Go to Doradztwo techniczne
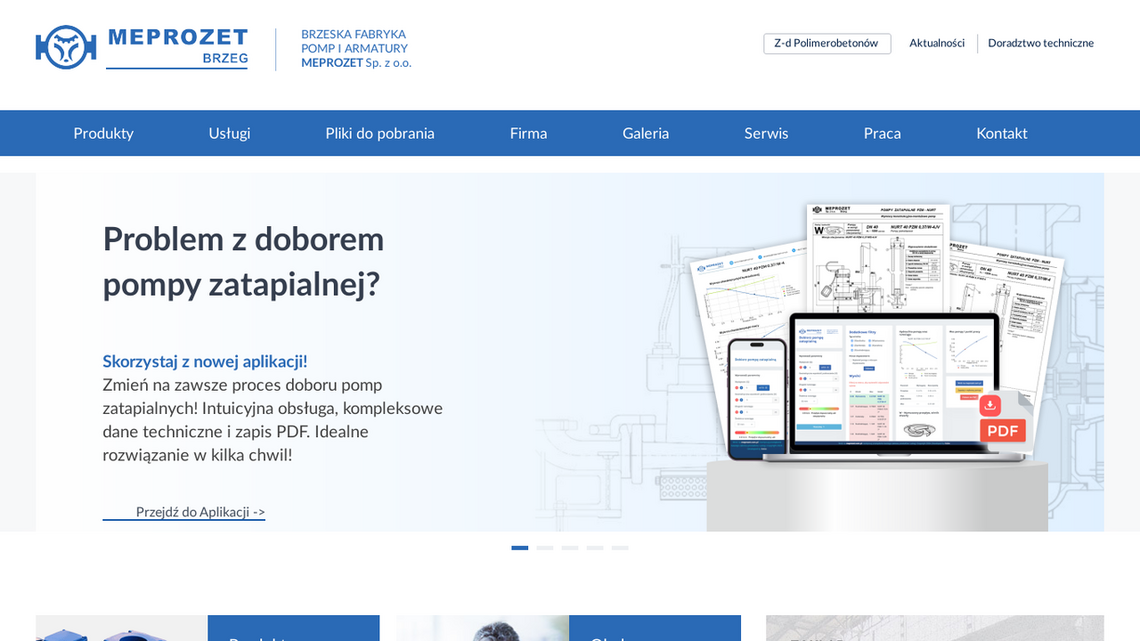1140x641 pixels. click(1040, 43)
